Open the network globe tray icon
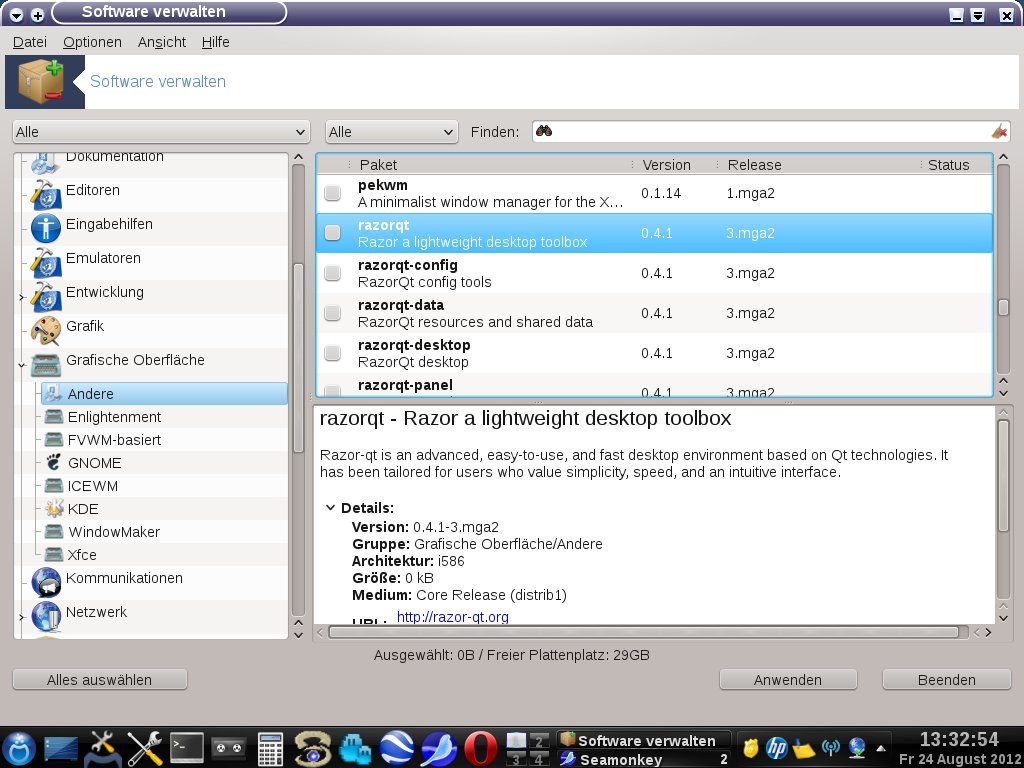This screenshot has width=1024, height=768. [x=857, y=747]
